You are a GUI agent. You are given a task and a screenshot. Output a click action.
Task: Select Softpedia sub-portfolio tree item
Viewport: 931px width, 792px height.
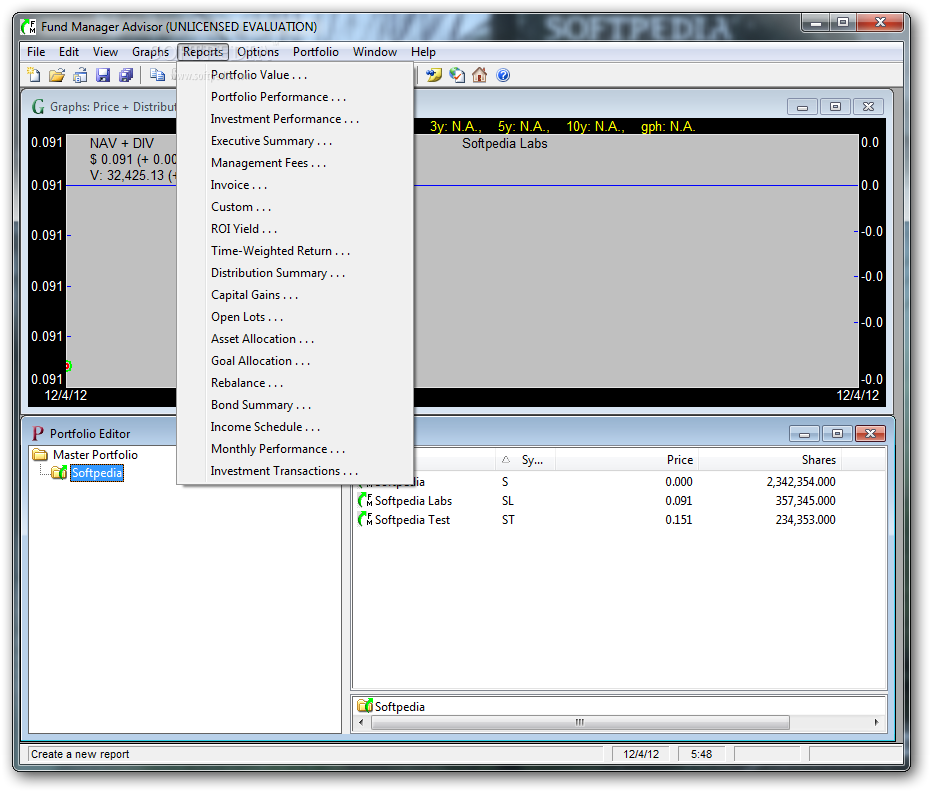coord(97,473)
